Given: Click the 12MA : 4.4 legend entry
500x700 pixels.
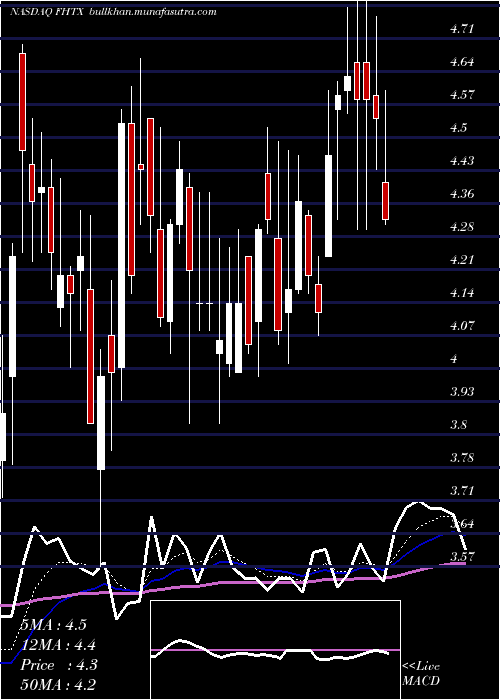Looking at the screenshot, I should tap(58, 645).
